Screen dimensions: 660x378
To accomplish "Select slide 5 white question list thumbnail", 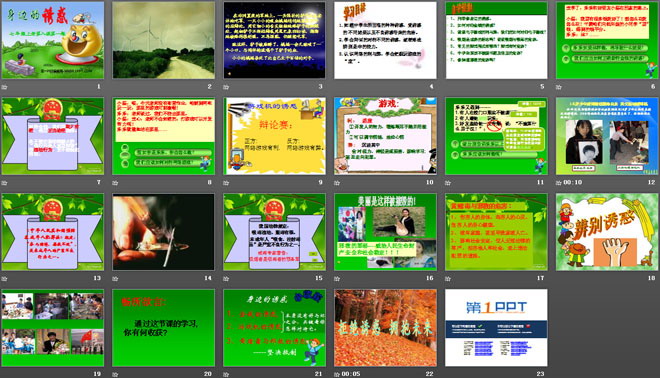I will click(496, 40).
